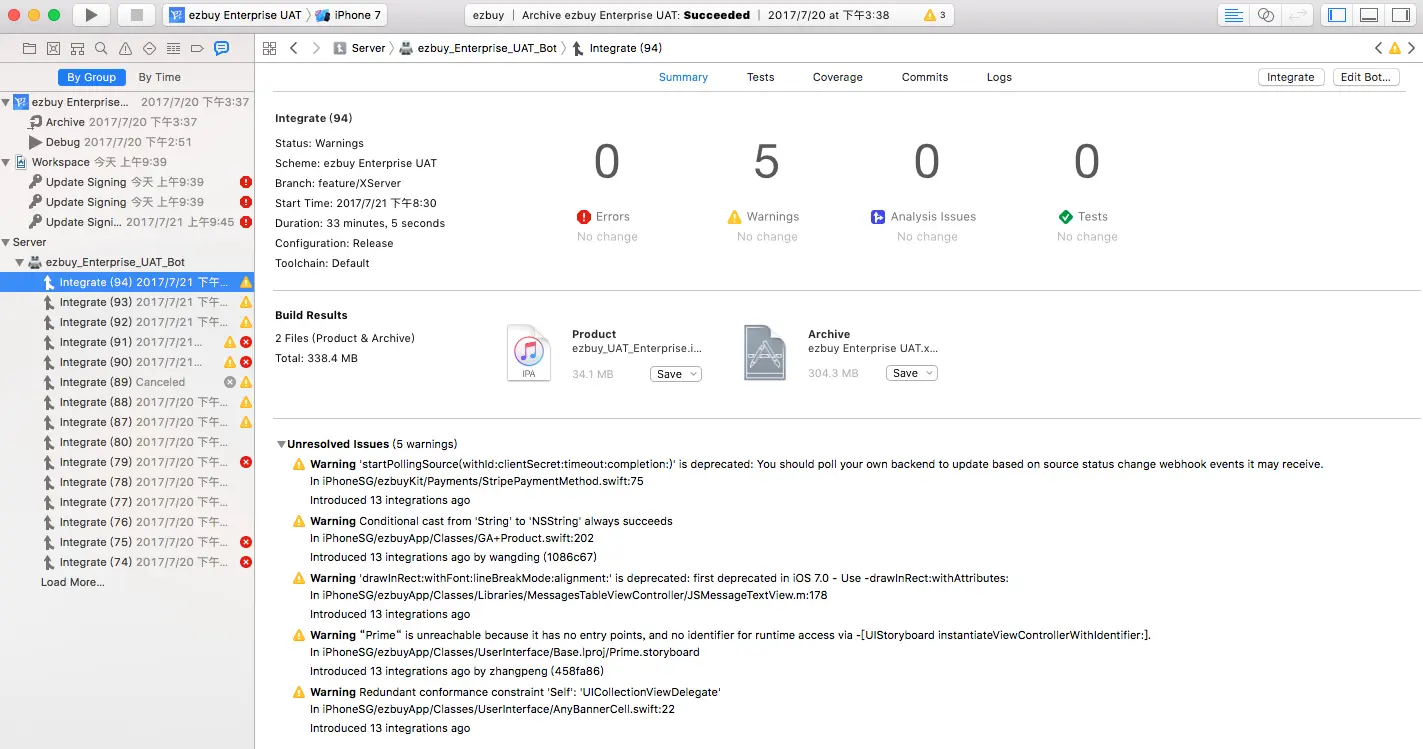Open the Breakpoint navigator icon
1423x749 pixels.
(x=197, y=48)
